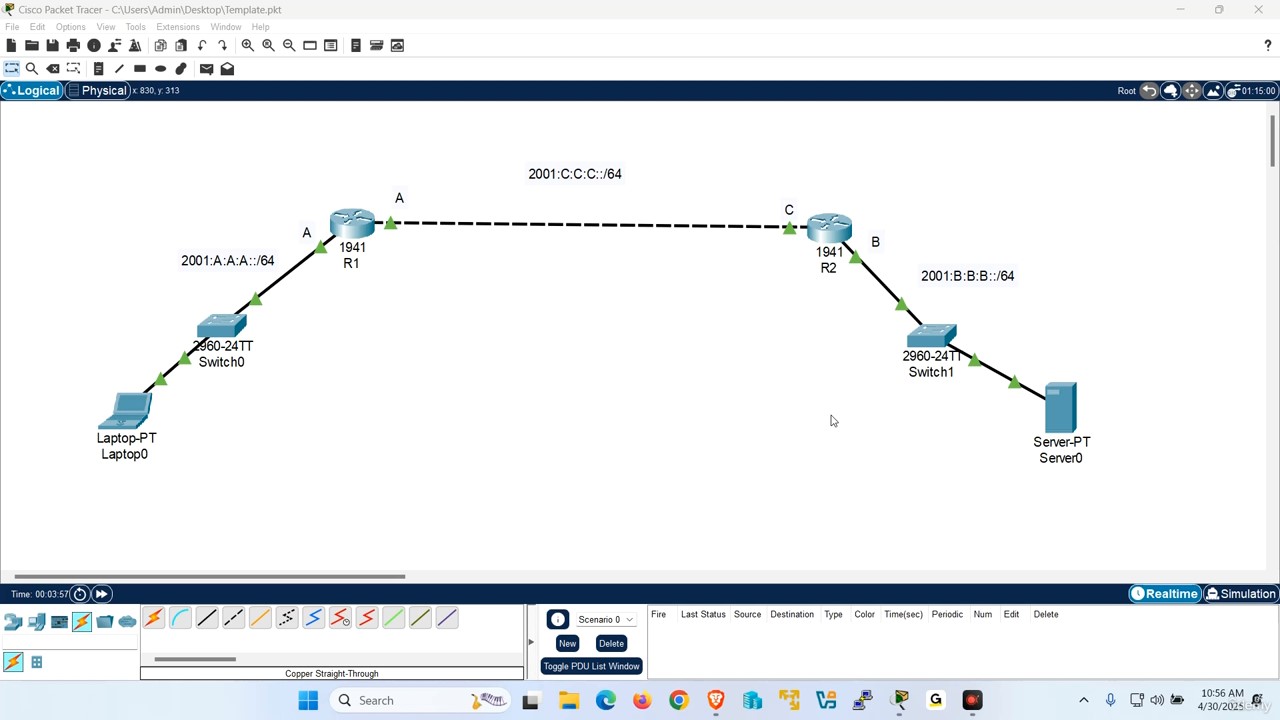Choose Automatic connection type lightning icon
The height and width of the screenshot is (720, 1280).
click(153, 618)
